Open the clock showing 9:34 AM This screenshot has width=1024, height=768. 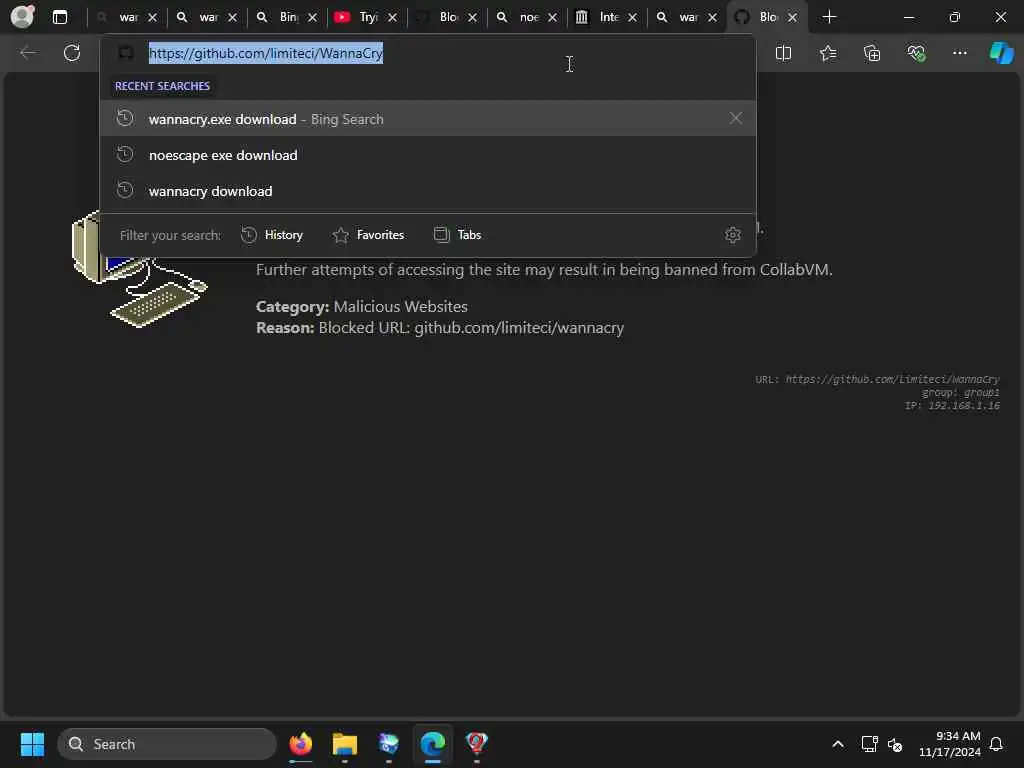(x=950, y=744)
